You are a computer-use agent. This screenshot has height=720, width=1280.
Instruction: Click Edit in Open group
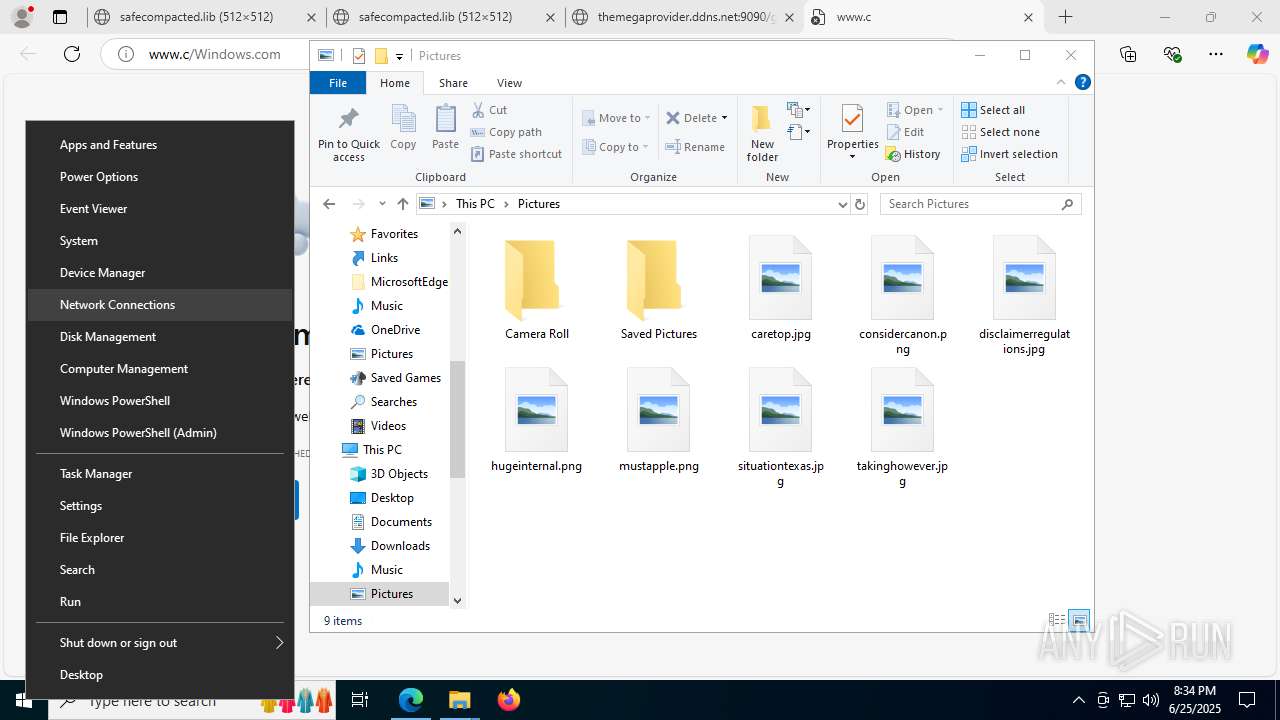pyautogui.click(x=905, y=132)
